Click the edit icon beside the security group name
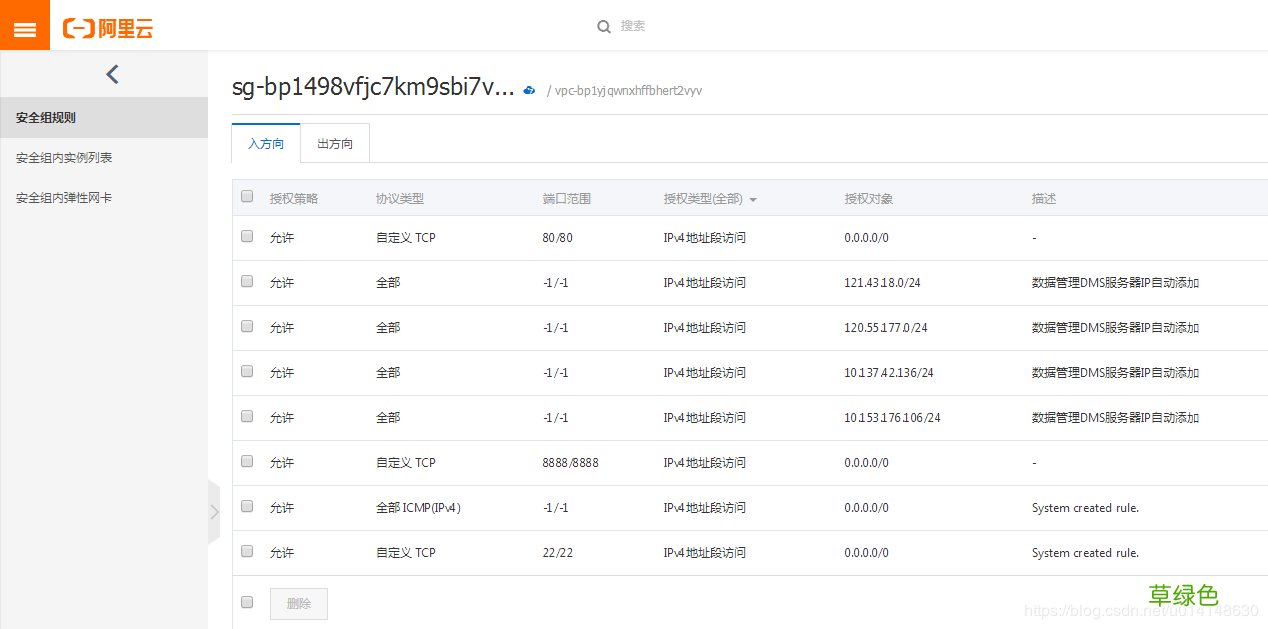Viewport: 1268px width, 629px height. point(529,89)
